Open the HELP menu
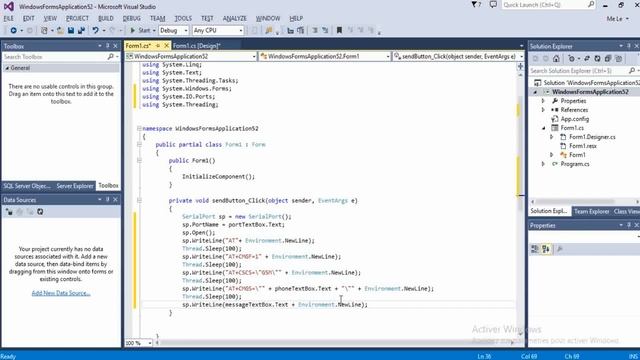Viewport: 640px width, 360px height. [296, 18]
